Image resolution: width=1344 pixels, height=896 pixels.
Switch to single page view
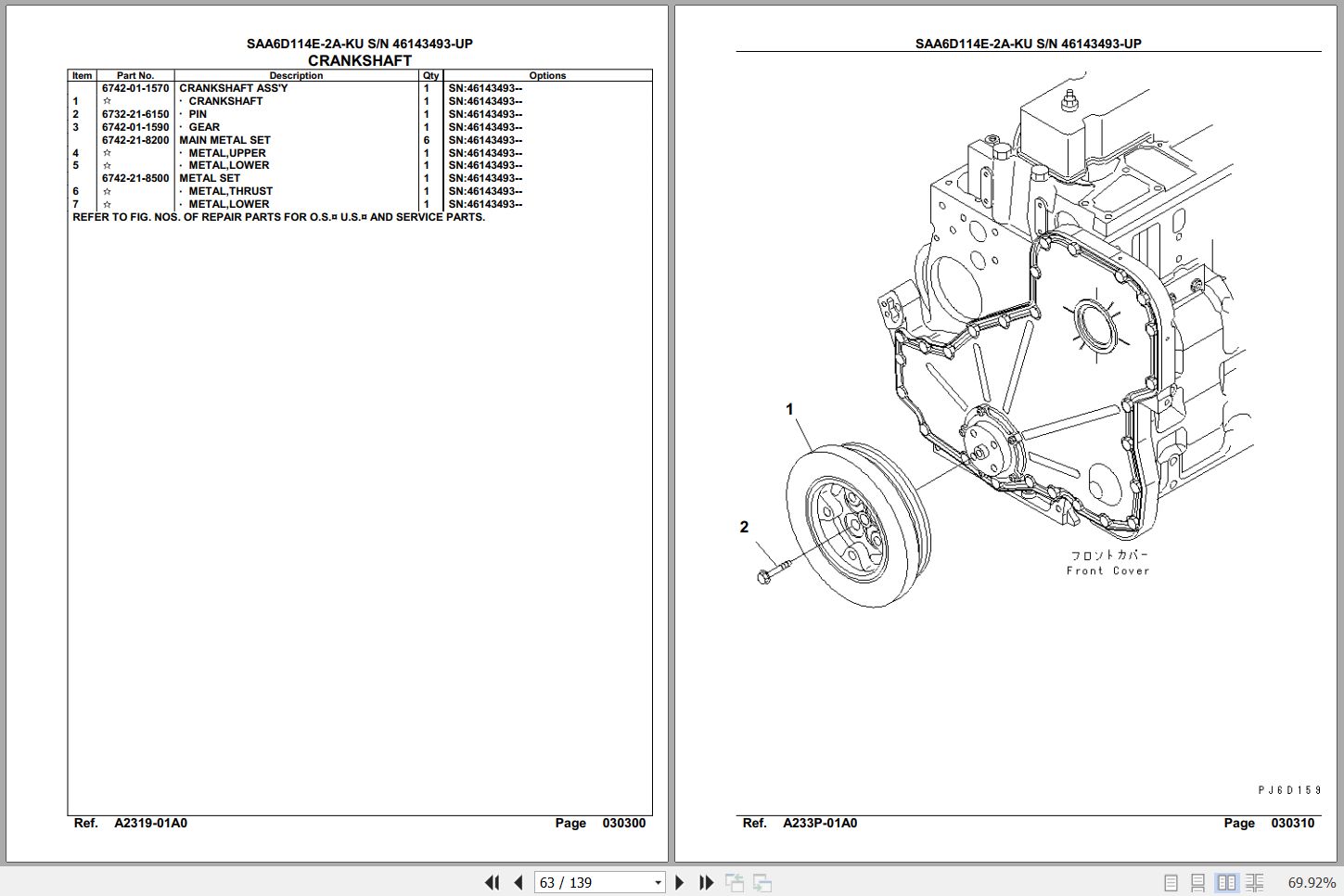coord(1171,883)
